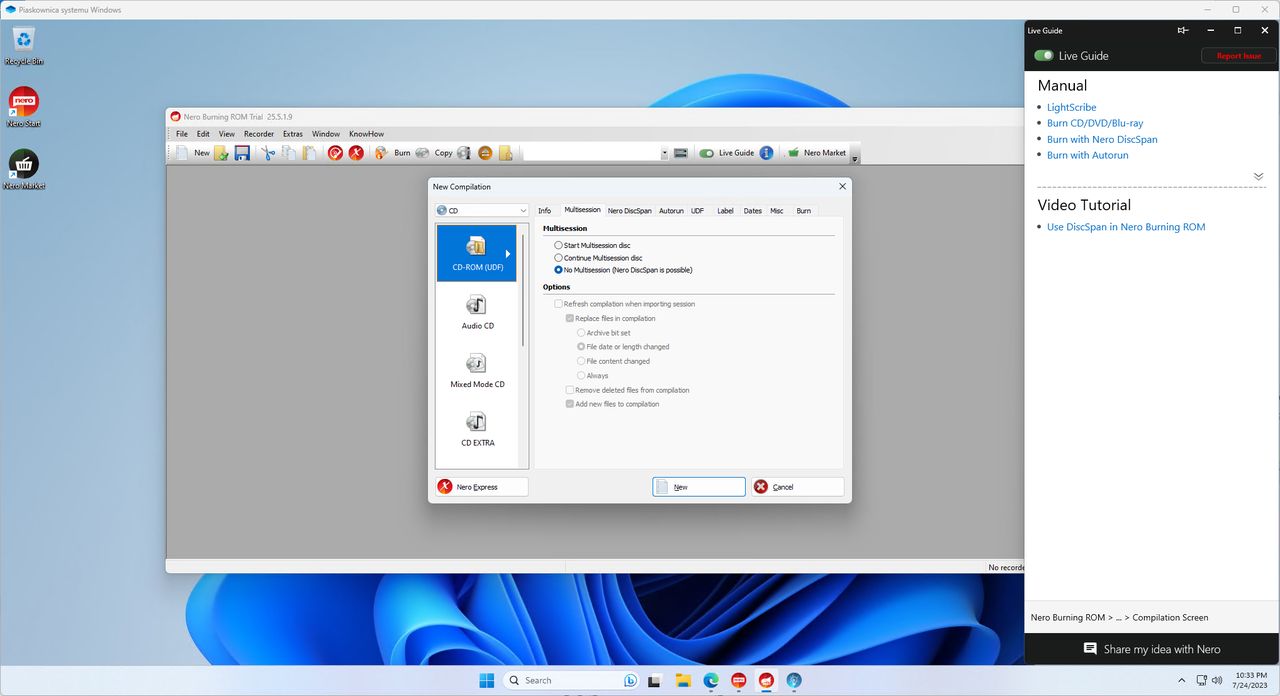Open the Nero Start desktop shortcut
The width and height of the screenshot is (1280, 696).
point(23,108)
